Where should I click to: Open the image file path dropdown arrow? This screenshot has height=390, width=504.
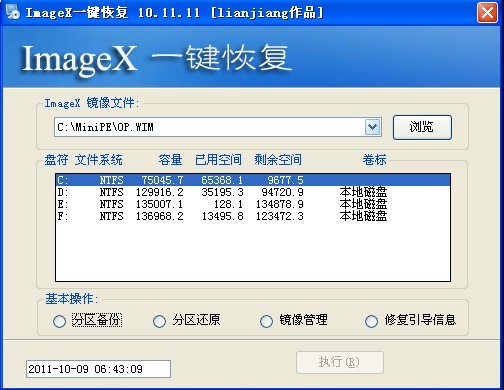(x=373, y=127)
